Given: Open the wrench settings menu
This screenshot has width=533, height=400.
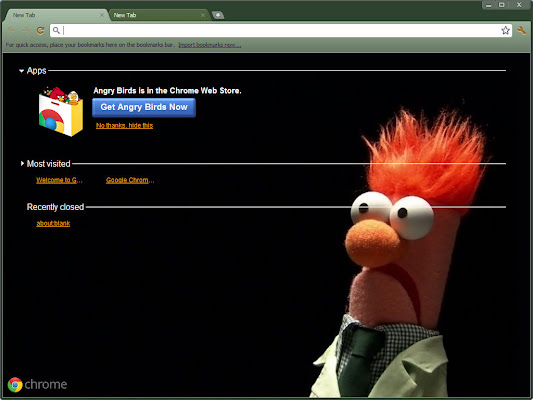Looking at the screenshot, I should [521, 31].
